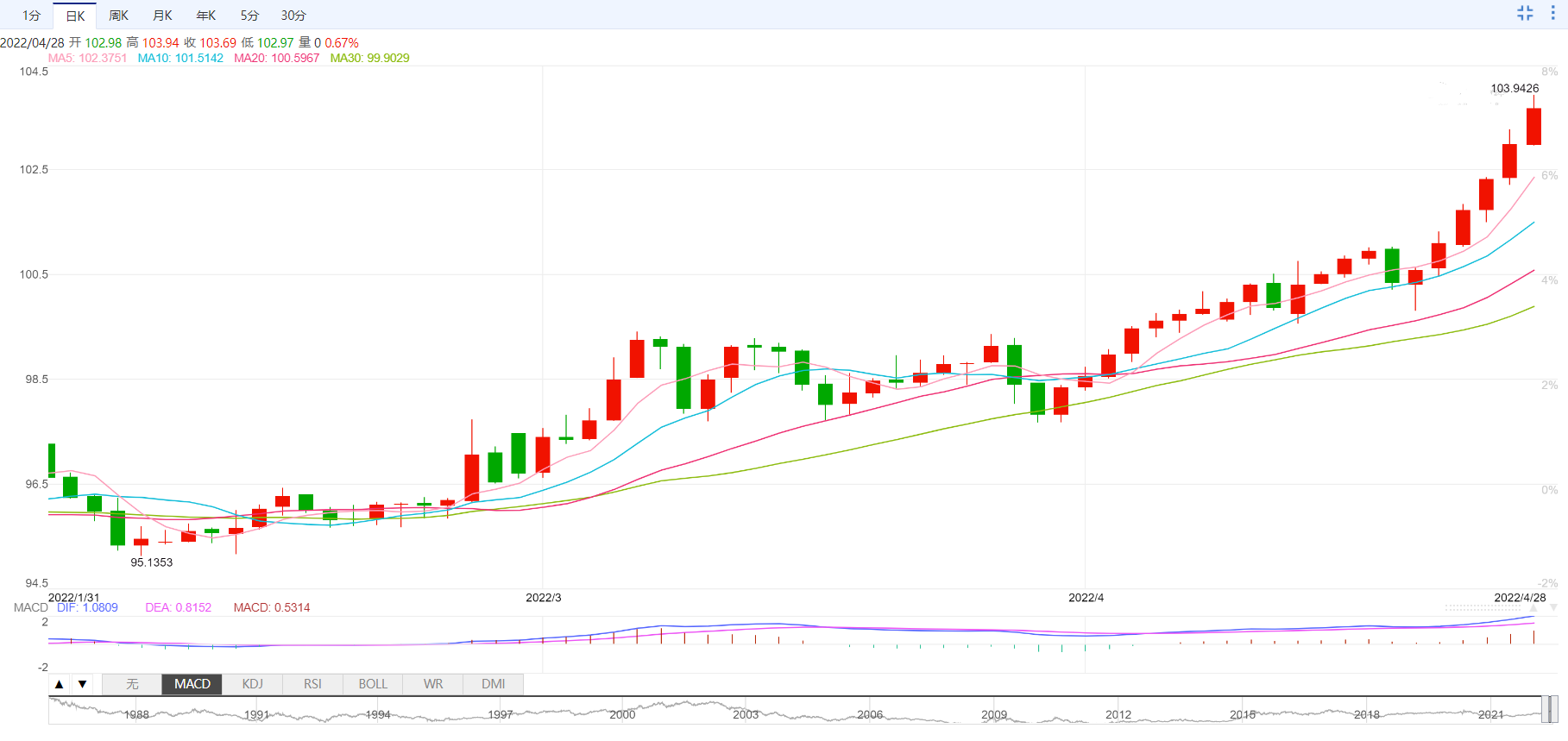Select the 无 (none) indicator option
1568x741 pixels.
(x=132, y=684)
